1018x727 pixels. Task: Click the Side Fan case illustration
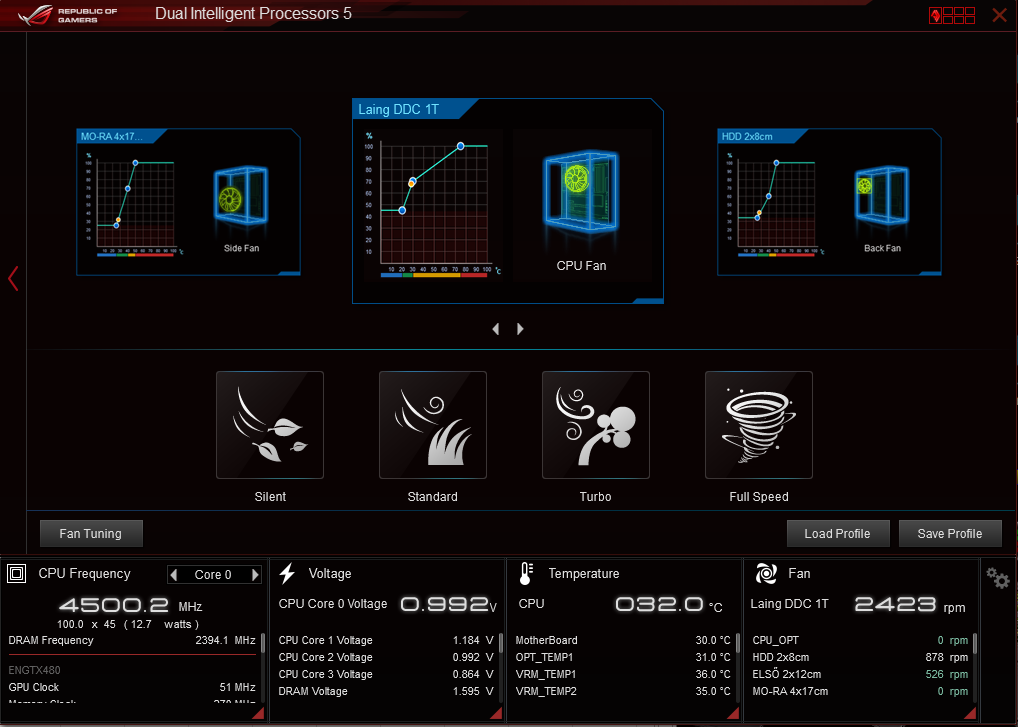pos(241,195)
